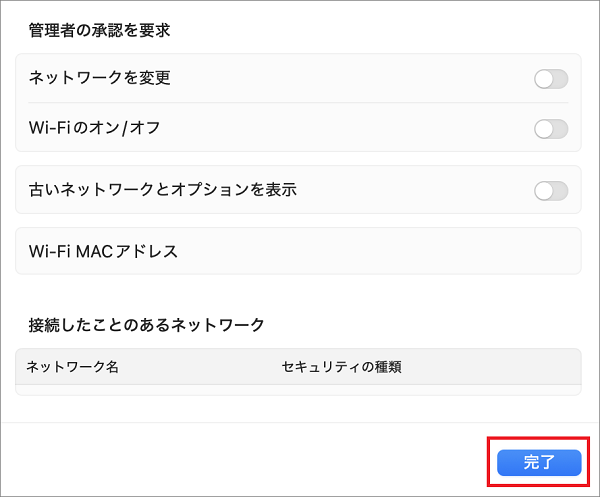The image size is (600, 497).
Task: Click divider line between ネットワークを変更 and Wi-Fi rows
Action: click(x=298, y=103)
